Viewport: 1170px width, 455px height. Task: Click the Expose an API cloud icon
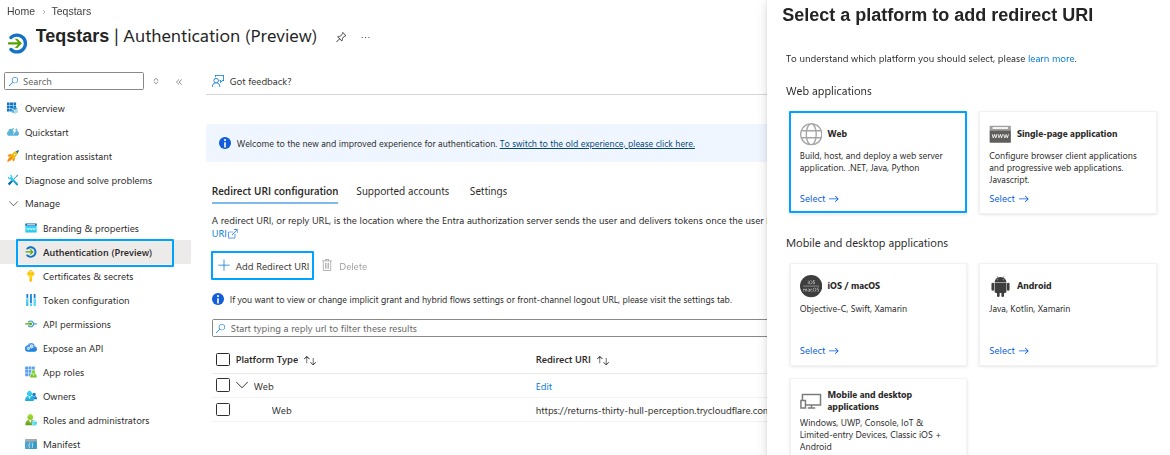tap(31, 348)
